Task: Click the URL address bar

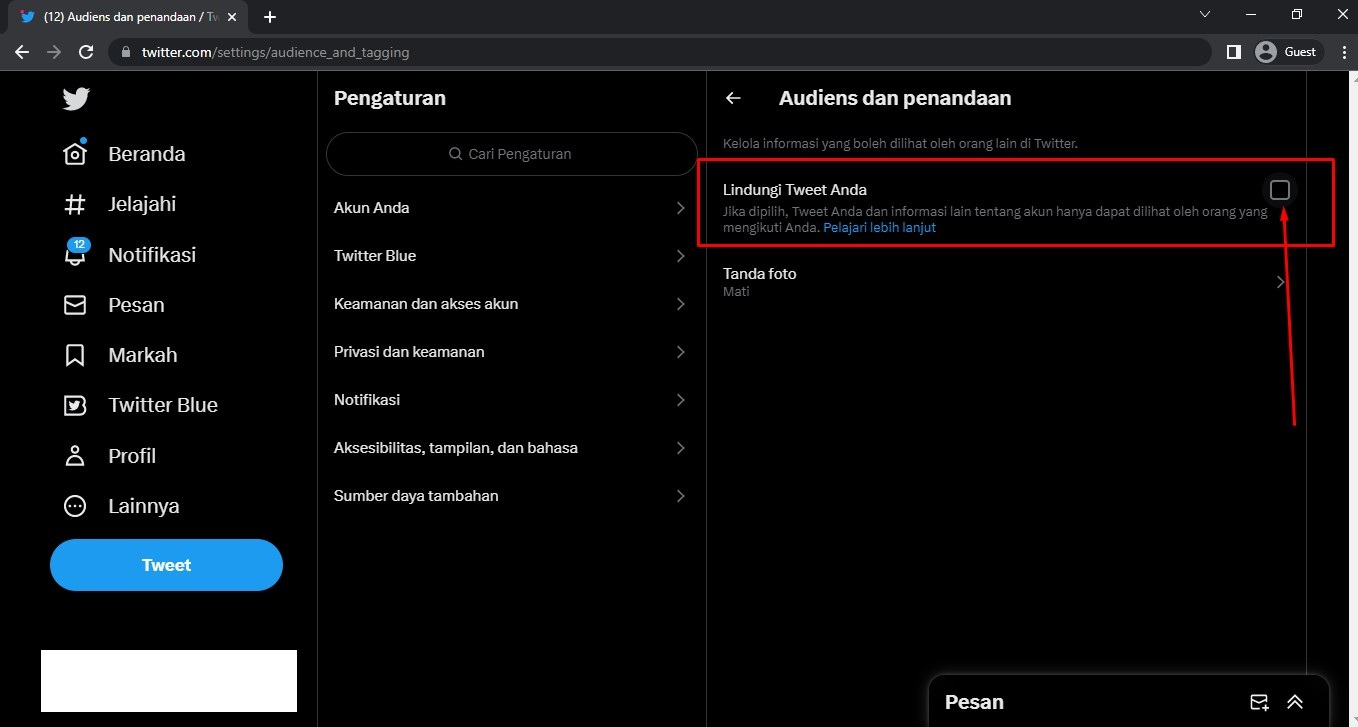Action: (x=660, y=52)
